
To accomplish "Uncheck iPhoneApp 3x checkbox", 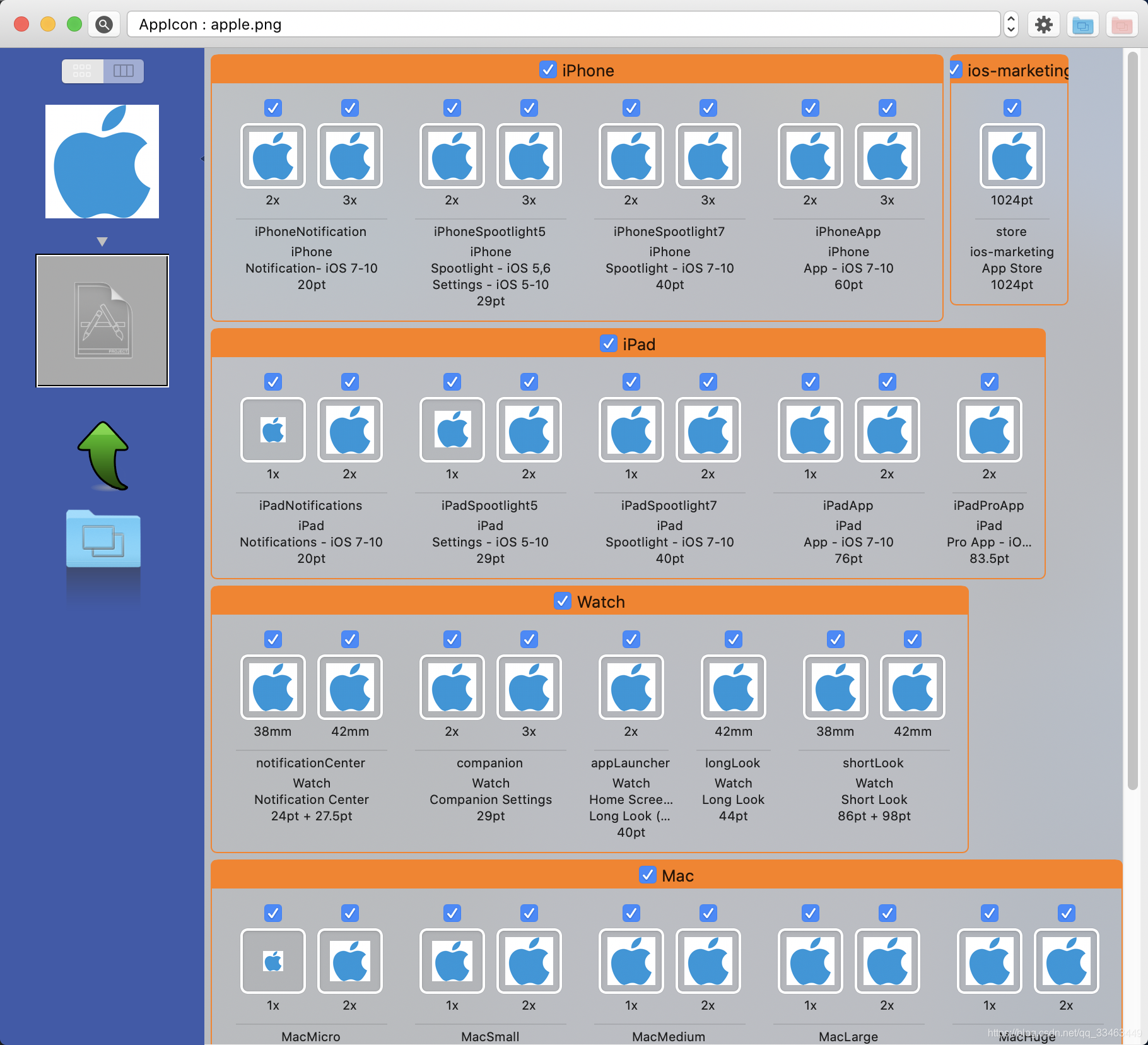I will tap(887, 108).
